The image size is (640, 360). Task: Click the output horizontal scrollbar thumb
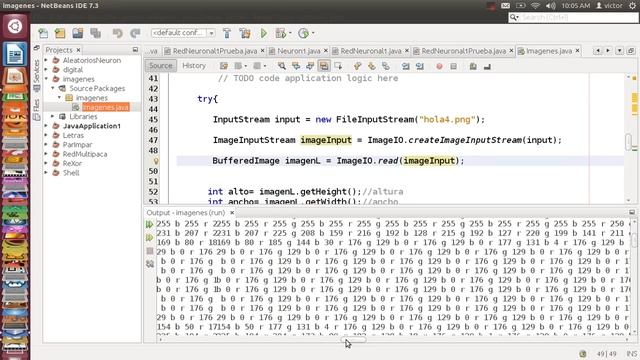point(353,340)
